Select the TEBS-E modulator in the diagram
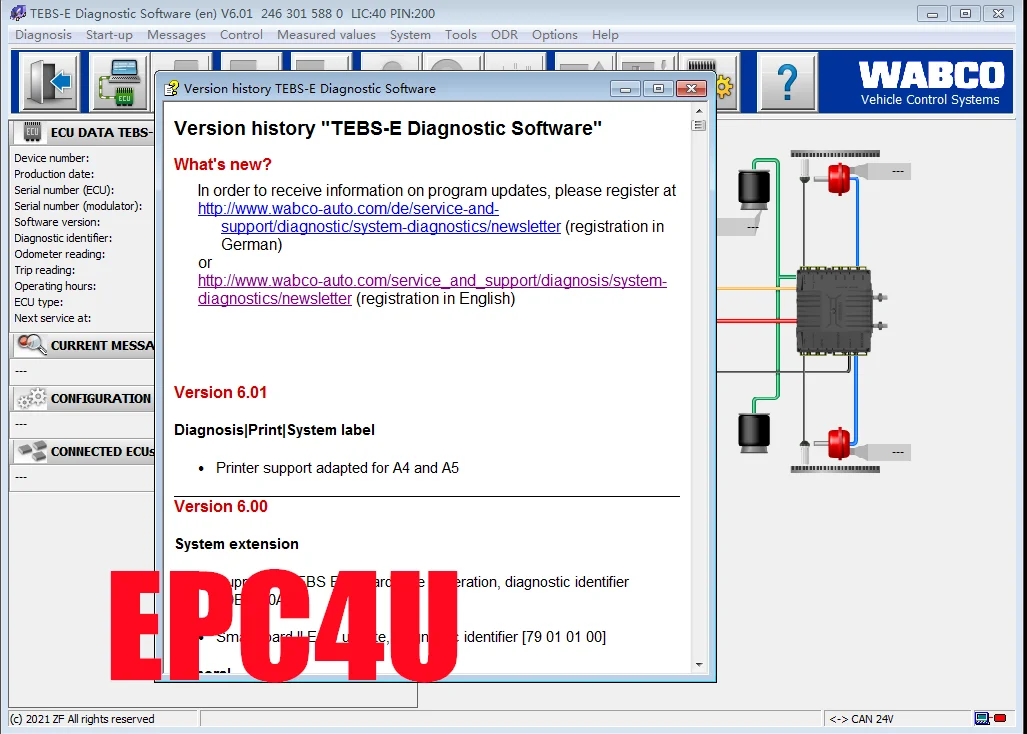Image resolution: width=1027 pixels, height=734 pixels. coord(834,310)
